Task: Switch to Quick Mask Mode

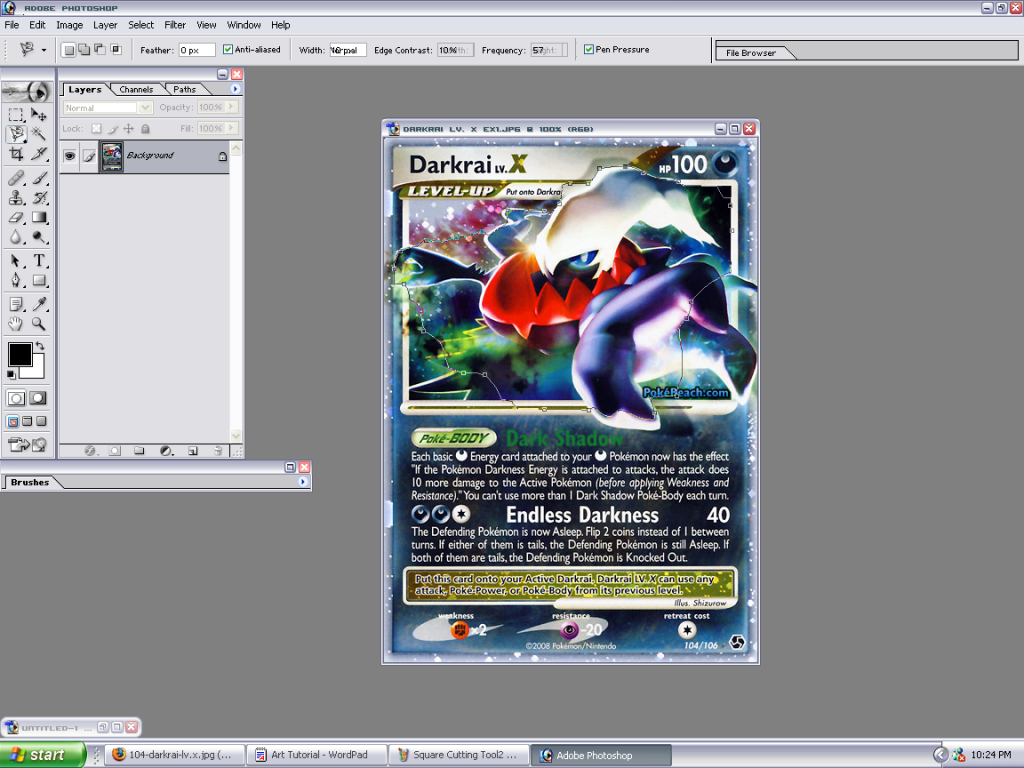Action: [39, 398]
